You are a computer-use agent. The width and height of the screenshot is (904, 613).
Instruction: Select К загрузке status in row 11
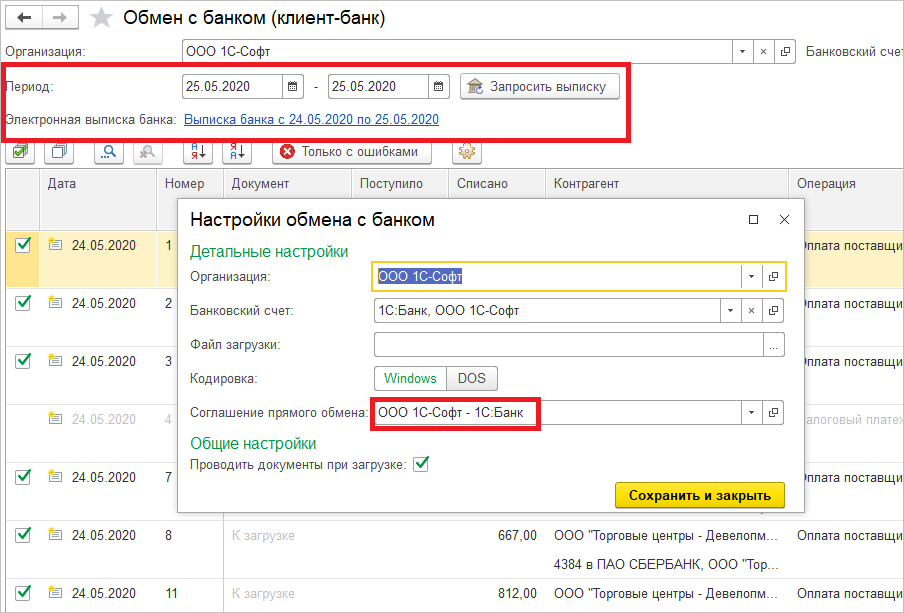click(263, 593)
